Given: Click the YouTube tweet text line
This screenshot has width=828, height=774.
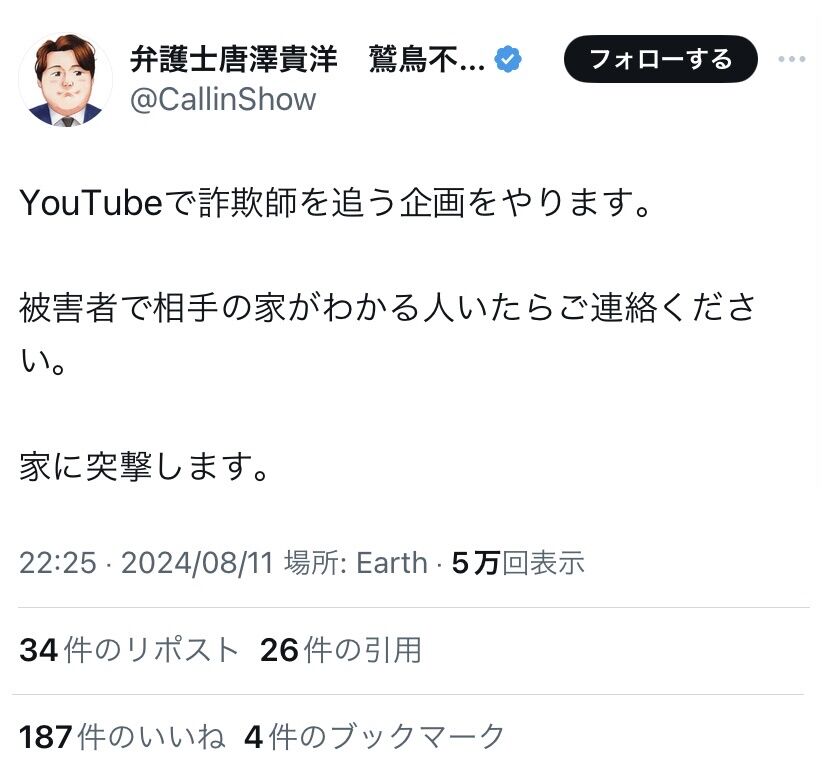Looking at the screenshot, I should 336,203.
